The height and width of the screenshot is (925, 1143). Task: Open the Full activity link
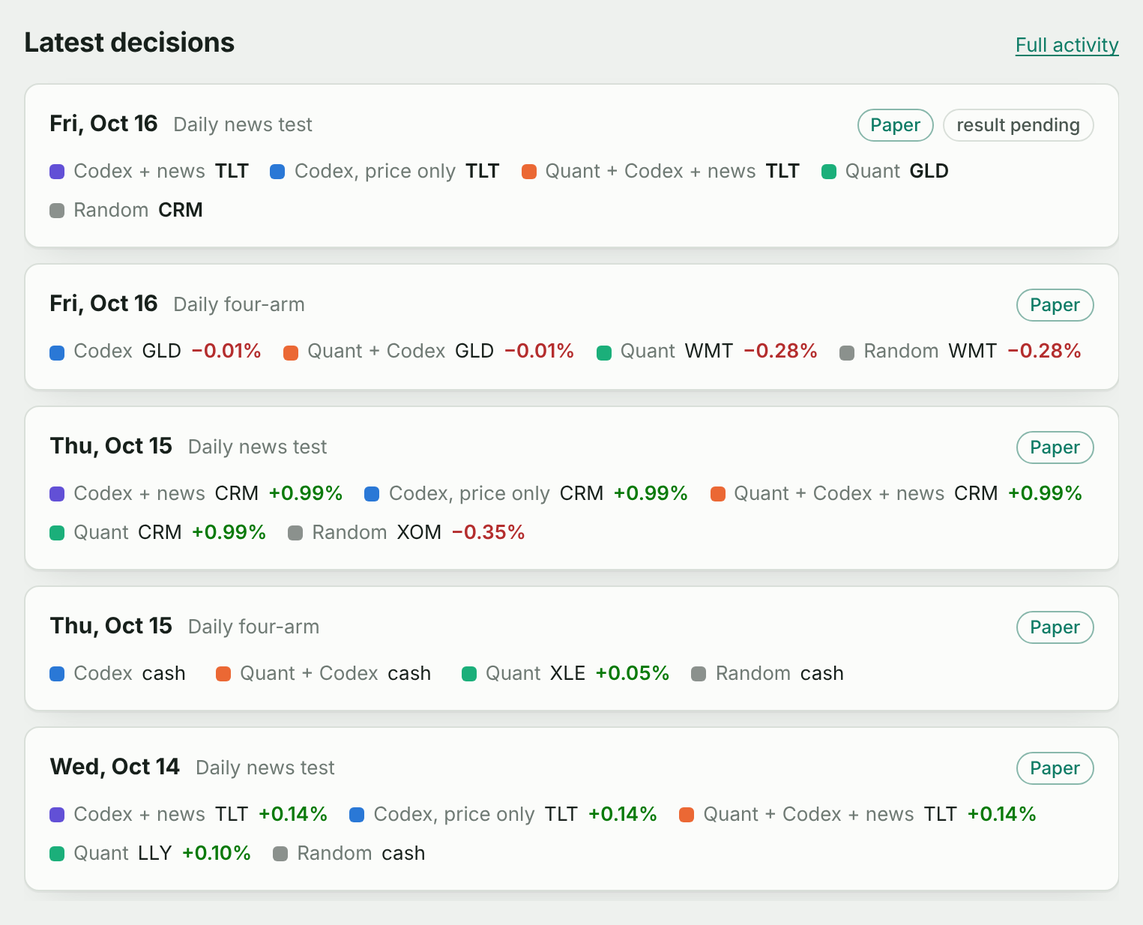1066,45
